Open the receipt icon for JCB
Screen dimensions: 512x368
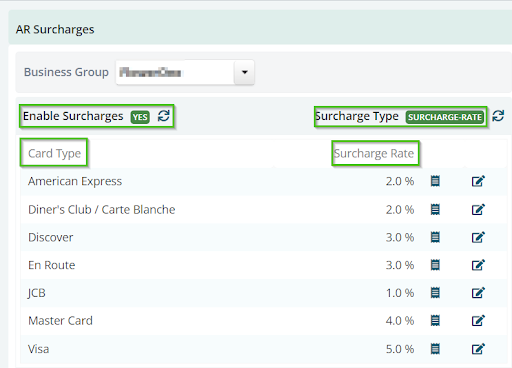pos(435,292)
